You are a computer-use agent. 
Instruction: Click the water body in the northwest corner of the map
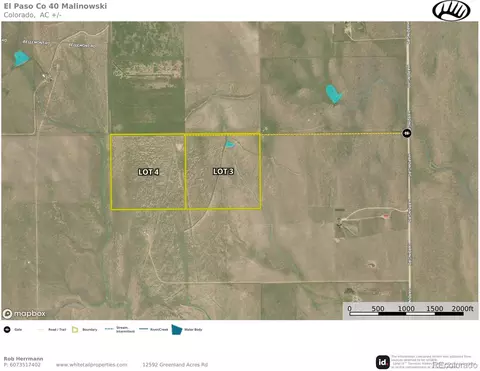21,58
